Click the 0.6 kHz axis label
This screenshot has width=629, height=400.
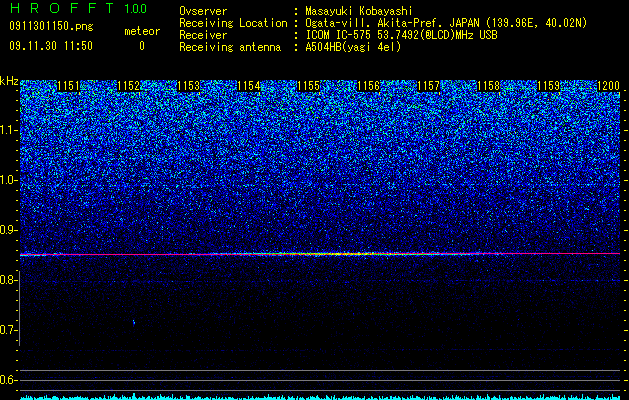coord(9,380)
